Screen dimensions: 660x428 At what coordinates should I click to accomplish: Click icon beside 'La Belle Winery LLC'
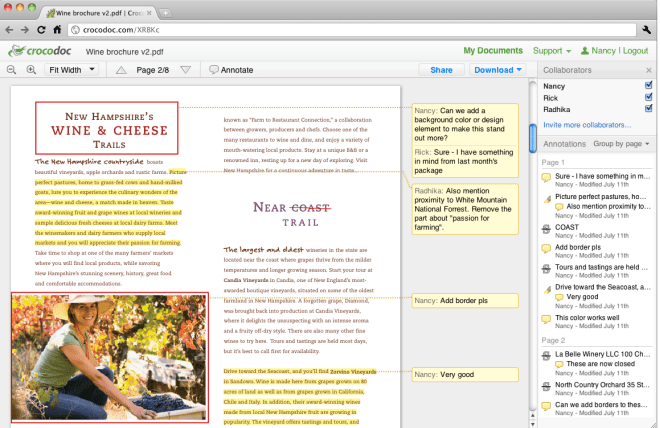click(x=546, y=356)
